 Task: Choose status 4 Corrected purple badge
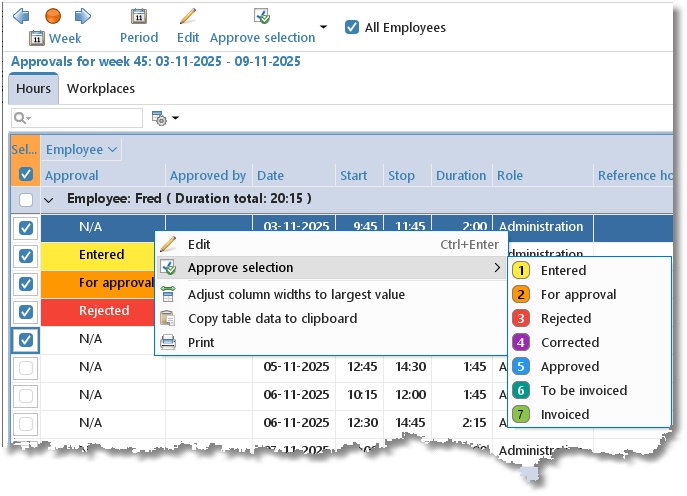[521, 342]
